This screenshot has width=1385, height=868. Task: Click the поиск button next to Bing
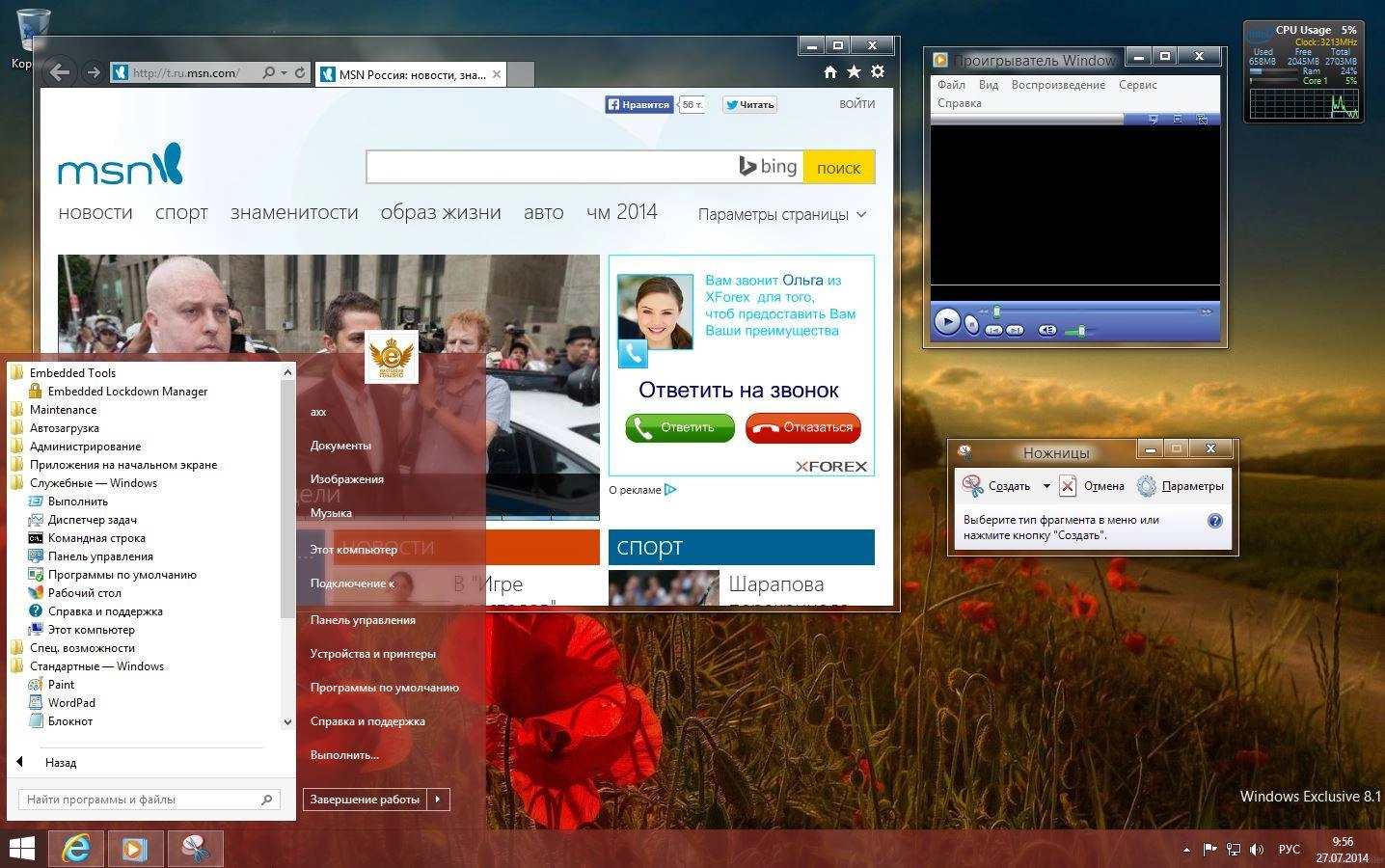click(x=838, y=167)
